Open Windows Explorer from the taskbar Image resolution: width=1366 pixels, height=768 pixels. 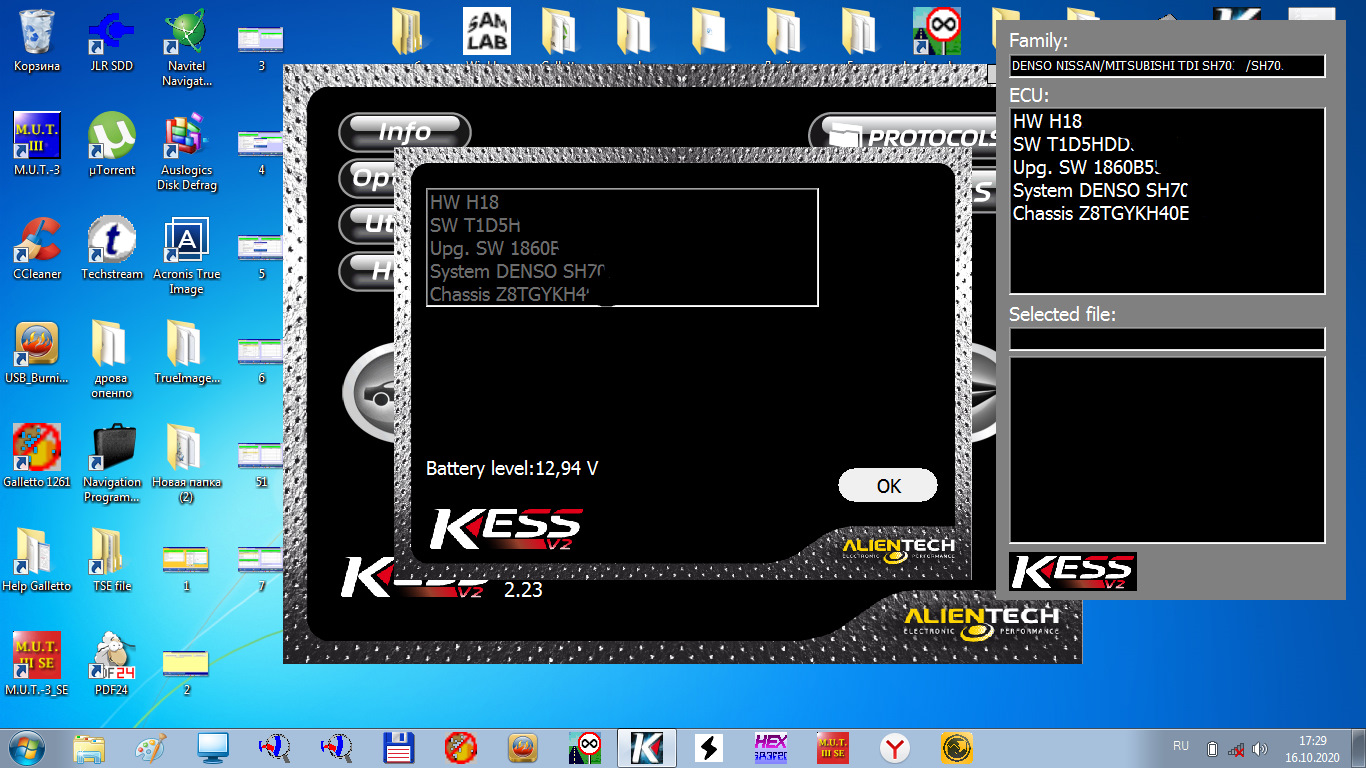pos(88,747)
